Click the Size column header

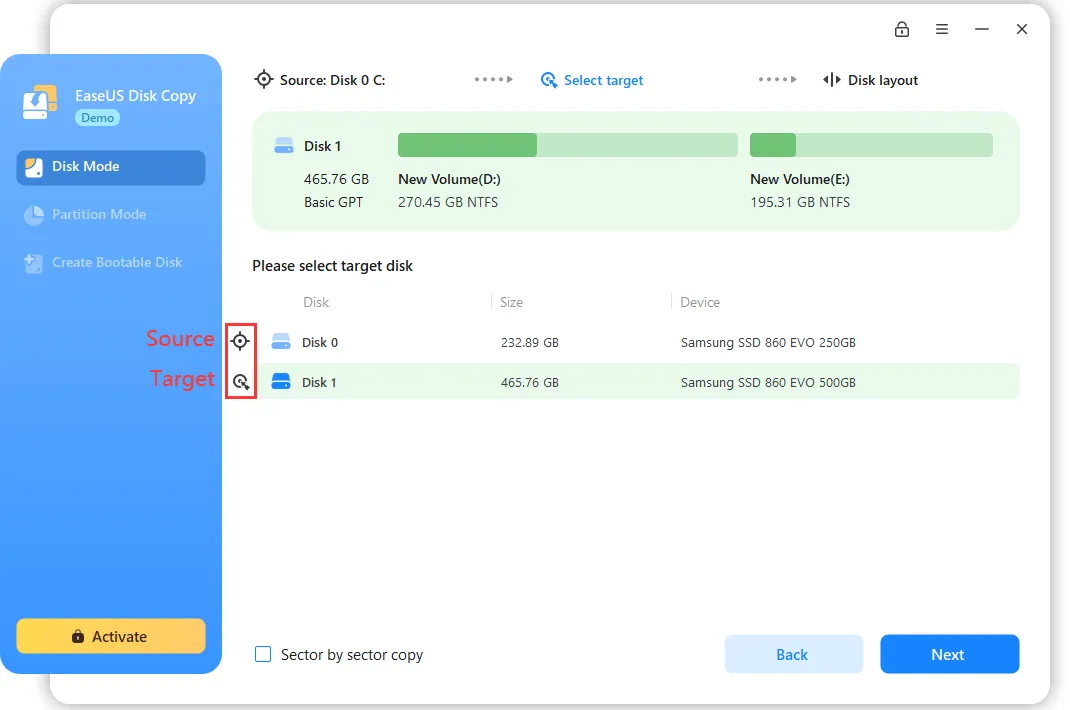click(x=512, y=302)
